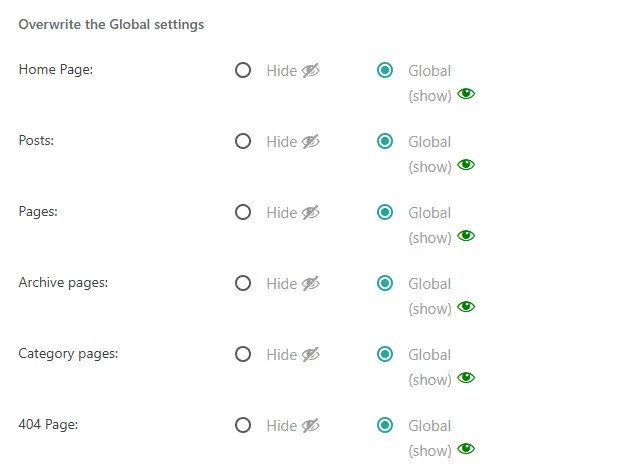
Task: Choose the Global radio for 404 Page
Action: (385, 425)
